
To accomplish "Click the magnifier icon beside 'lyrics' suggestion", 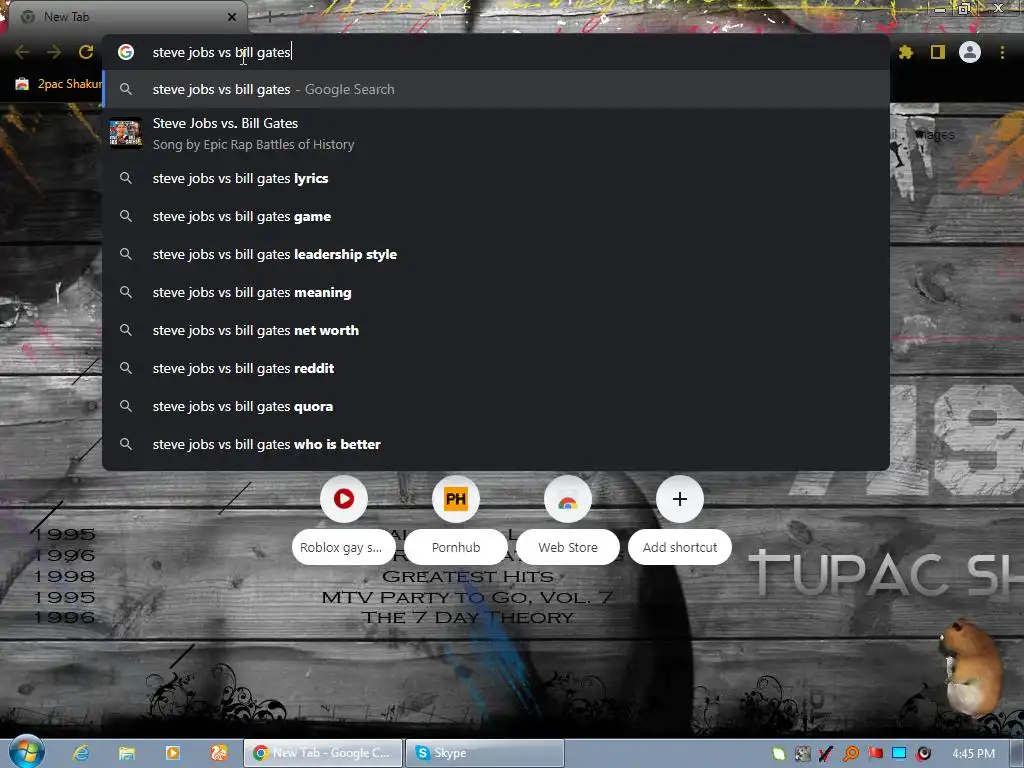I will (x=126, y=178).
